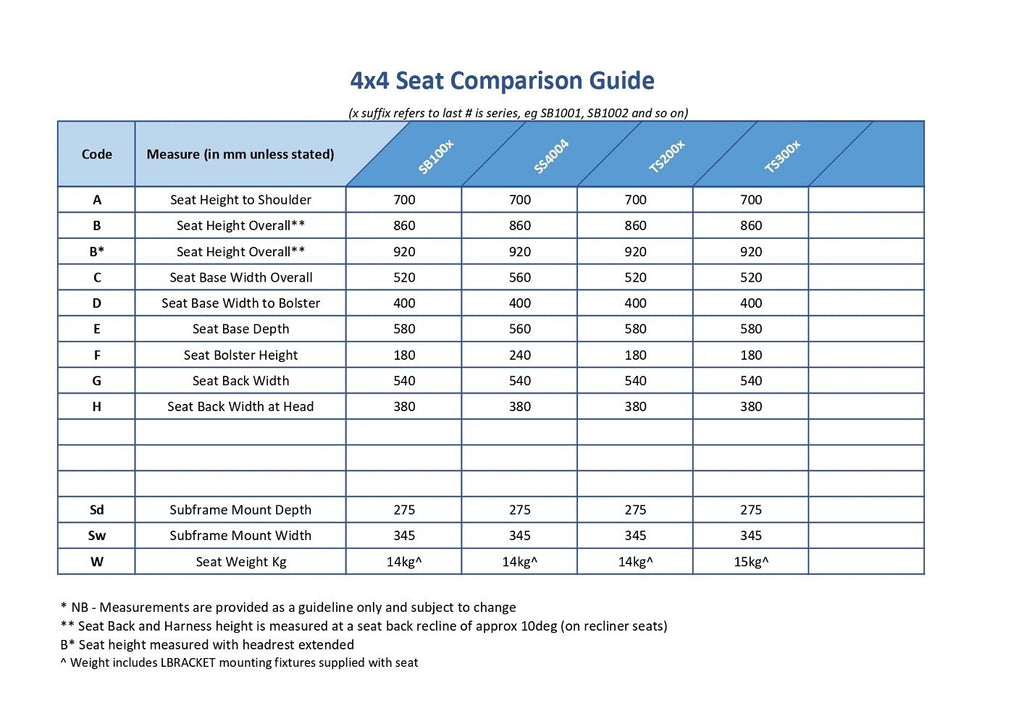Viewport: 1024px width, 724px height.
Task: Select the Seat Base Depth row label
Action: pos(240,329)
